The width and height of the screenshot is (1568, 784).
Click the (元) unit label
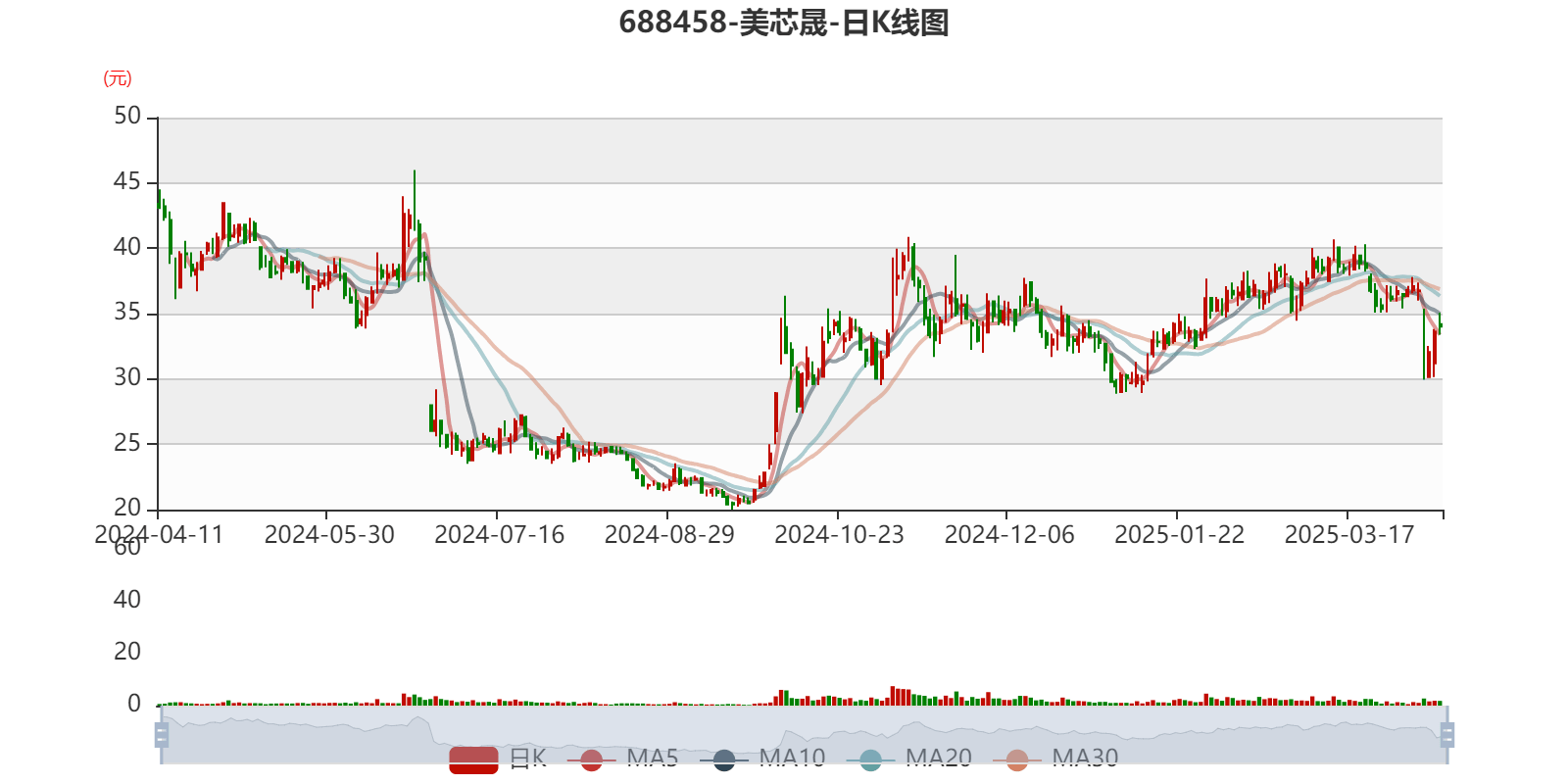[118, 78]
